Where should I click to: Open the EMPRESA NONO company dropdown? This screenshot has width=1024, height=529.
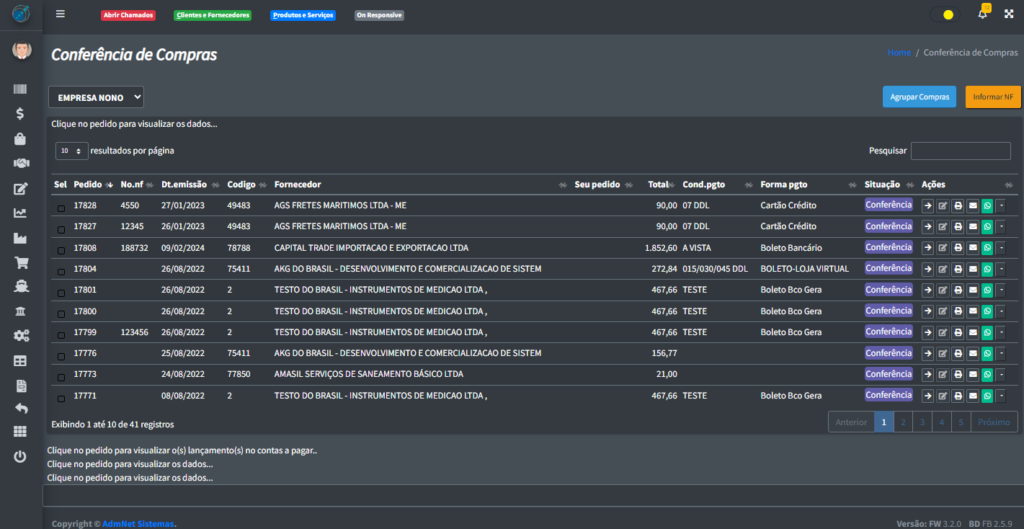tap(96, 97)
